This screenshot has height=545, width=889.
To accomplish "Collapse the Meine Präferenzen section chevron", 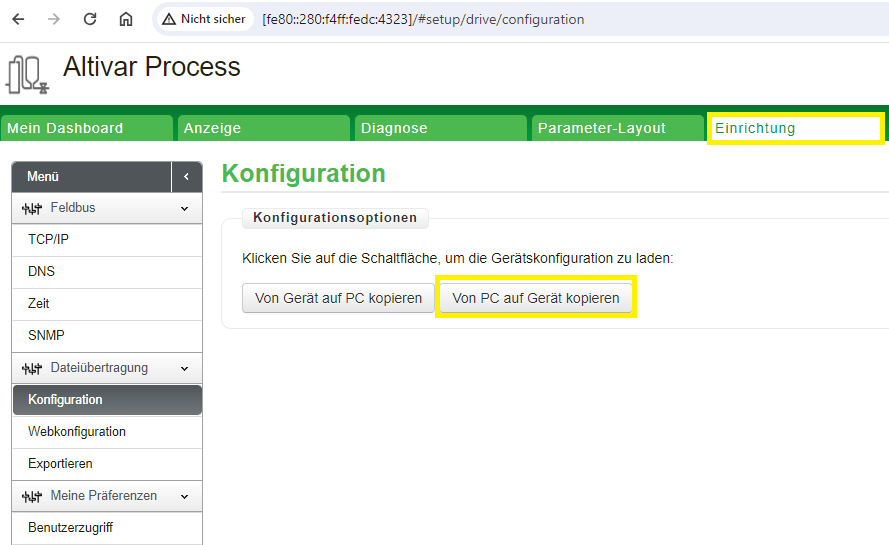I will pyautogui.click(x=184, y=497).
